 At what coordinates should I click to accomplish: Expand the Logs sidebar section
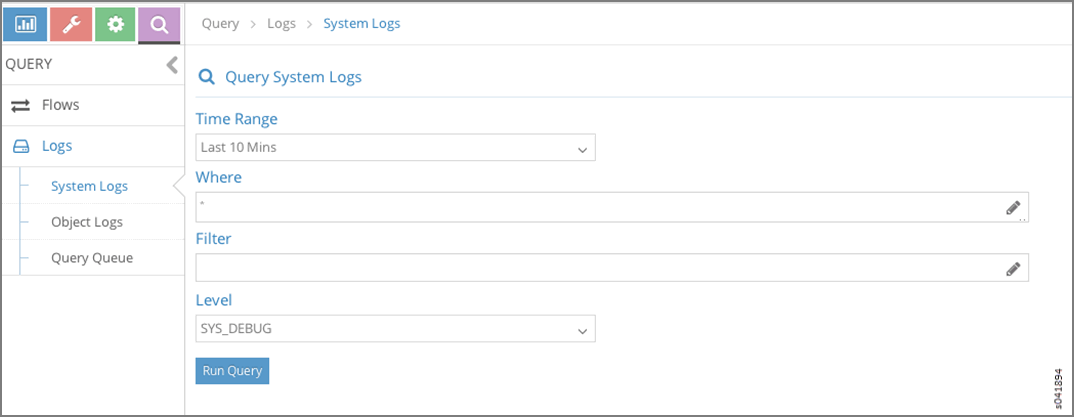point(57,146)
